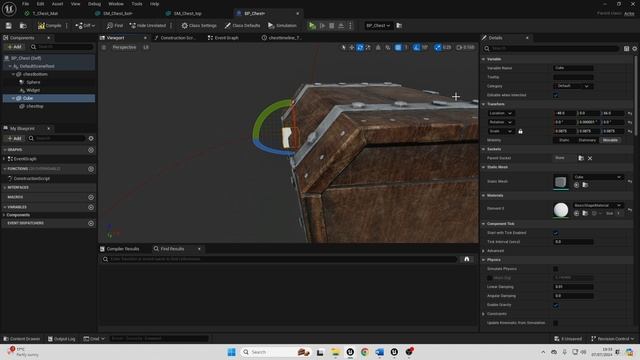Open the My Blueprint settings gear
640x360 pixels.
(x=91, y=138)
